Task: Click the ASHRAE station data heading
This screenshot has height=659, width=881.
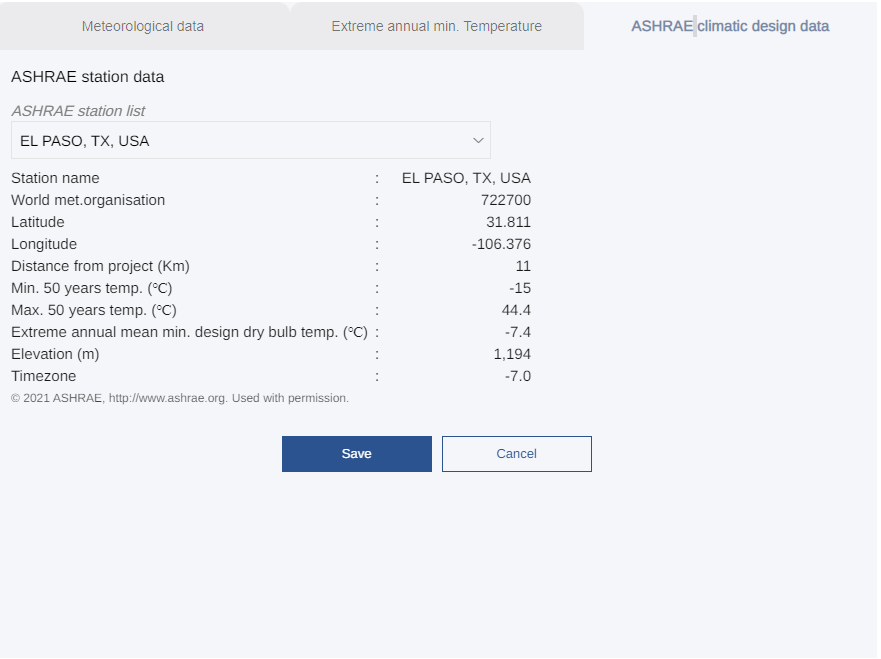Action: 86,76
